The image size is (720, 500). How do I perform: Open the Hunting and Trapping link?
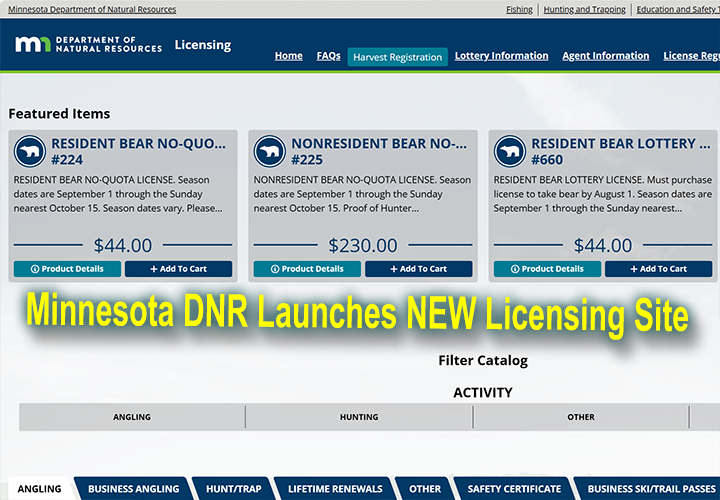click(x=585, y=9)
